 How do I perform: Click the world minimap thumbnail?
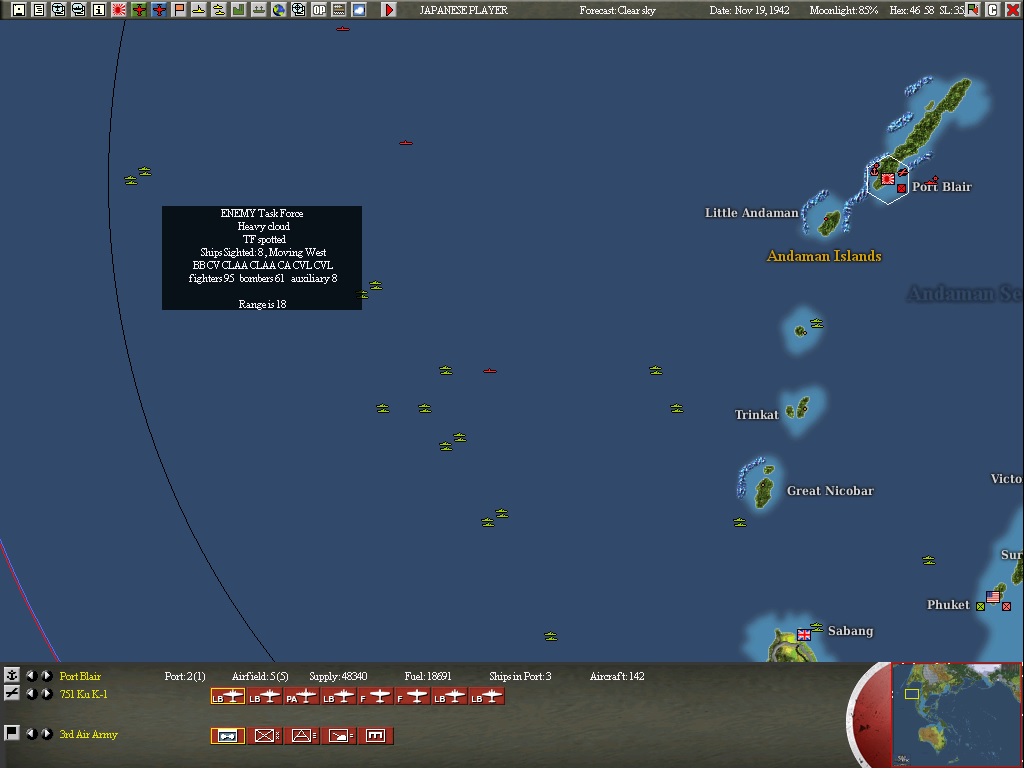[x=957, y=714]
